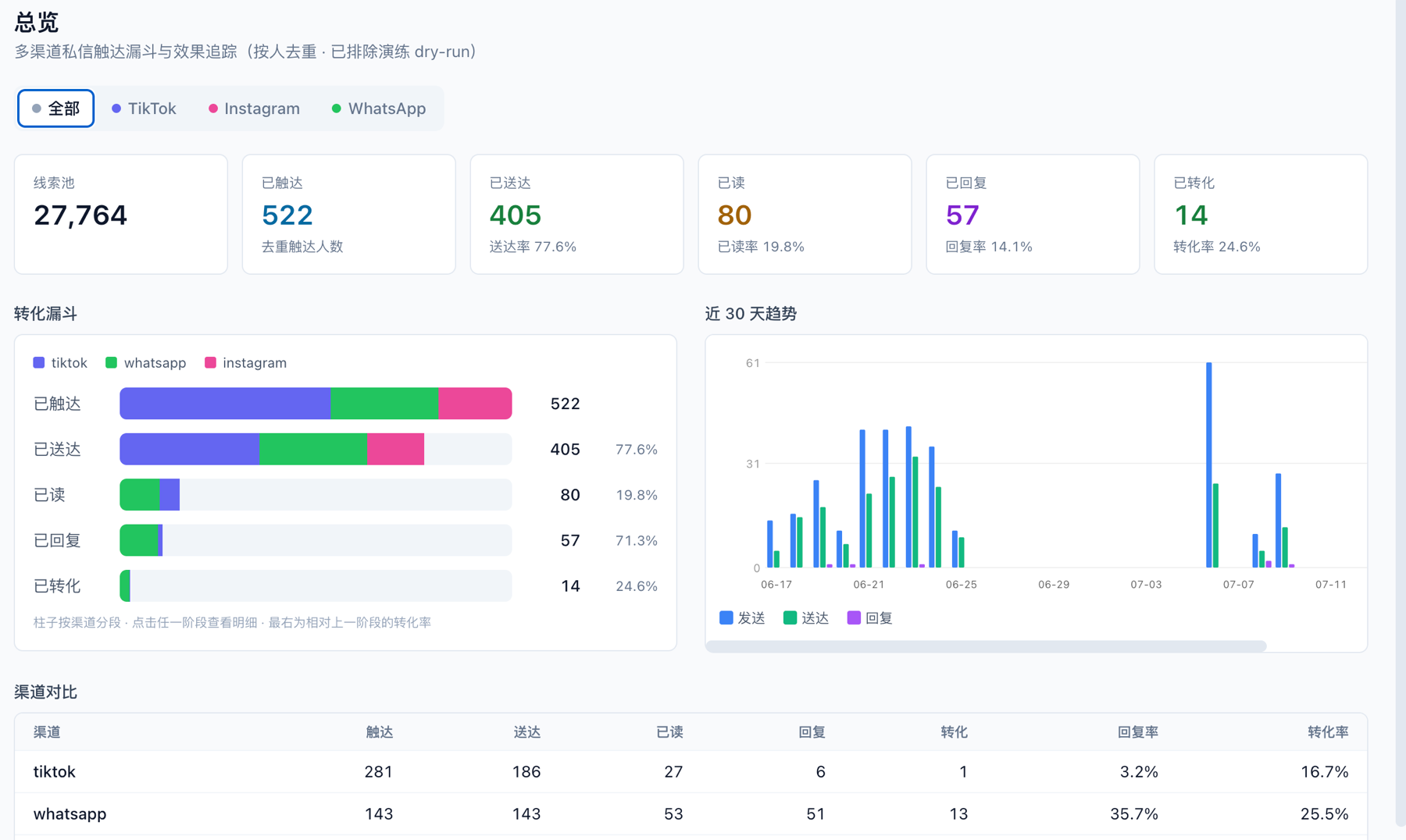Click the 07-07 date axis label
The width and height of the screenshot is (1406, 840).
(1238, 584)
